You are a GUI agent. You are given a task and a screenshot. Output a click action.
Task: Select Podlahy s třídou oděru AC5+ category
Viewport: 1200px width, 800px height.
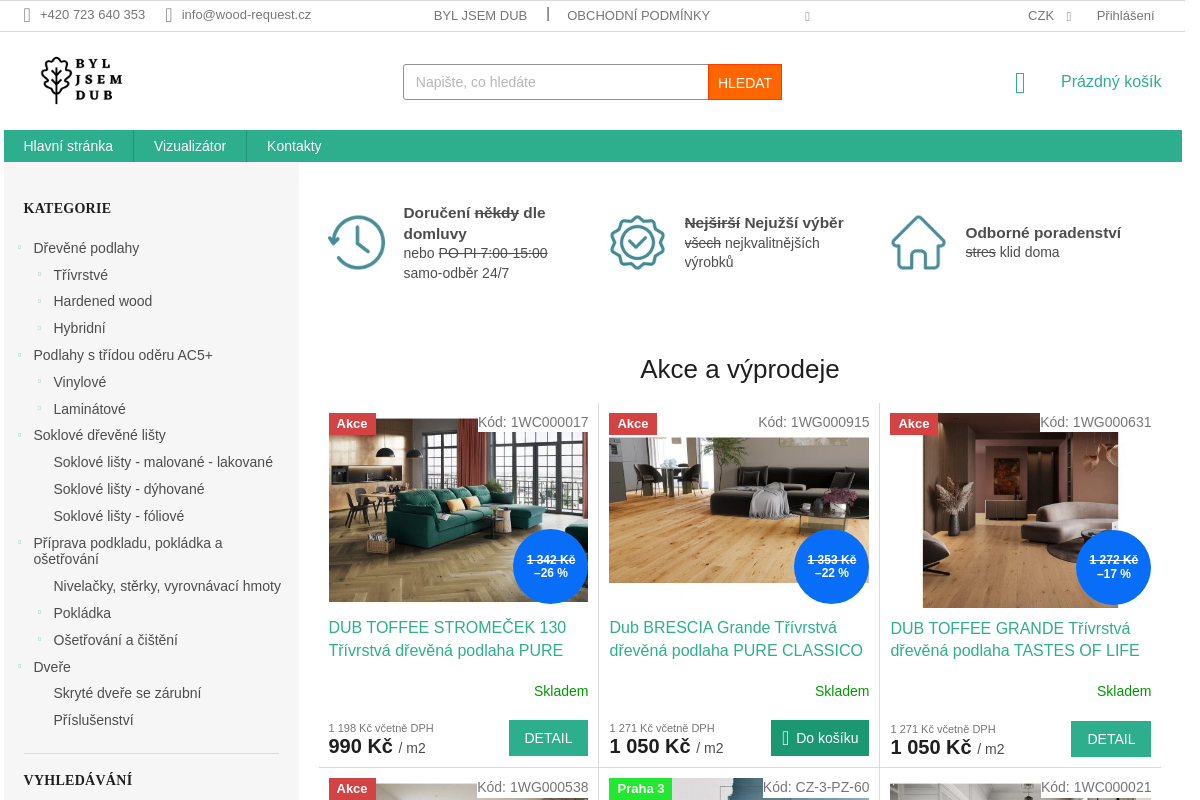point(123,355)
